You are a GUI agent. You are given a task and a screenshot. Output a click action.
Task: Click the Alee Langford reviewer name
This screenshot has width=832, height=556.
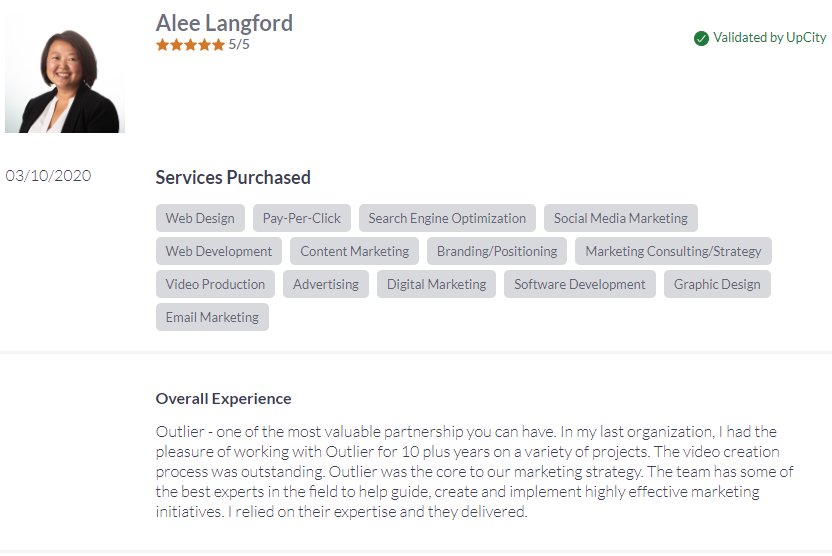(224, 23)
